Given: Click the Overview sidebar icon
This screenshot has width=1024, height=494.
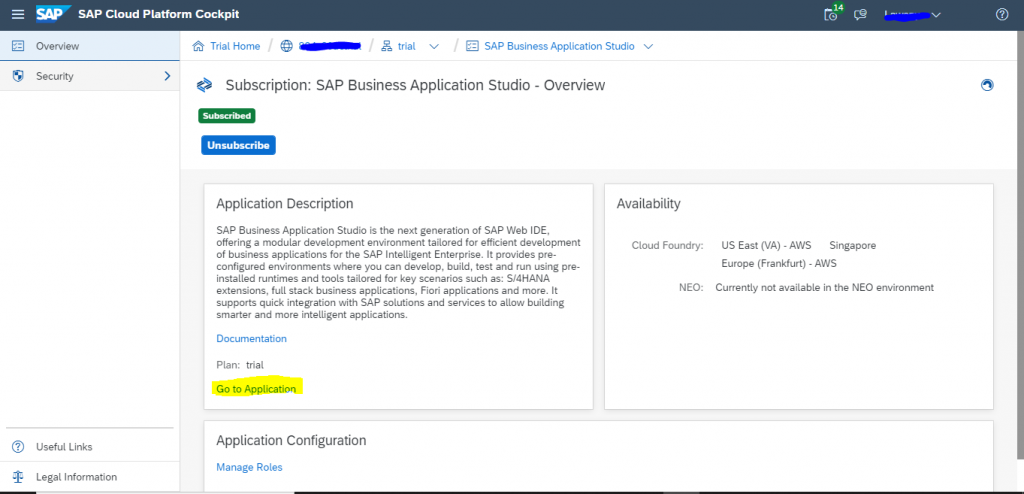Looking at the screenshot, I should [x=18, y=46].
